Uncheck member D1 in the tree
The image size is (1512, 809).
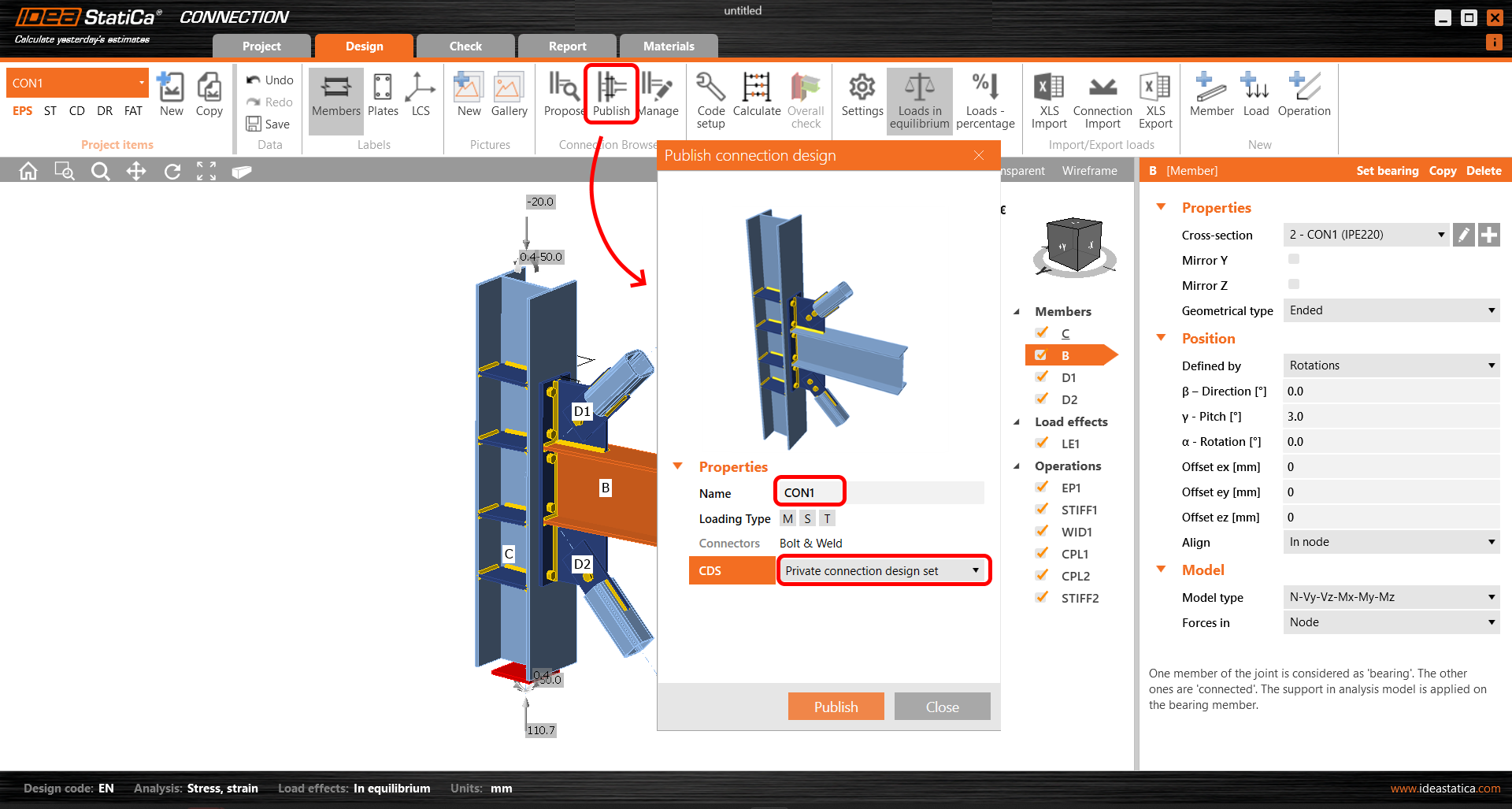[x=1041, y=377]
